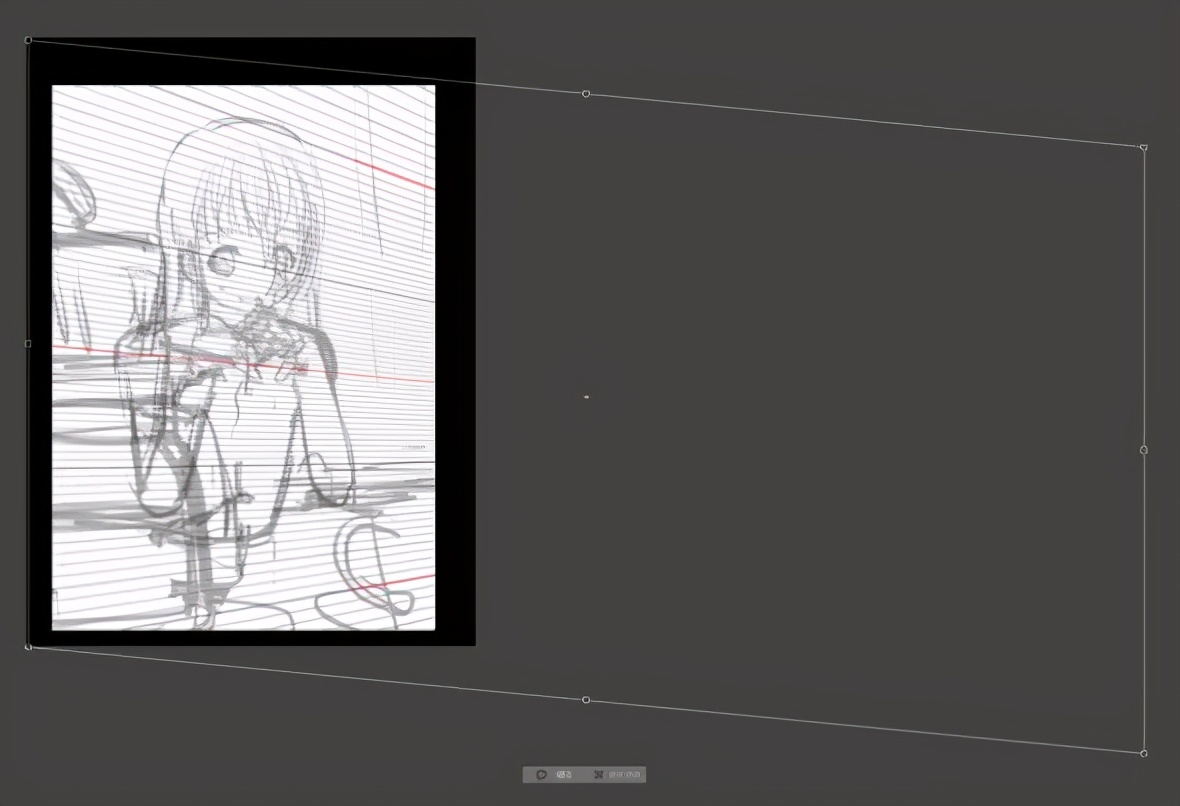Click the bottom-left corner transform handle
The width and height of the screenshot is (1180, 806).
29,646
